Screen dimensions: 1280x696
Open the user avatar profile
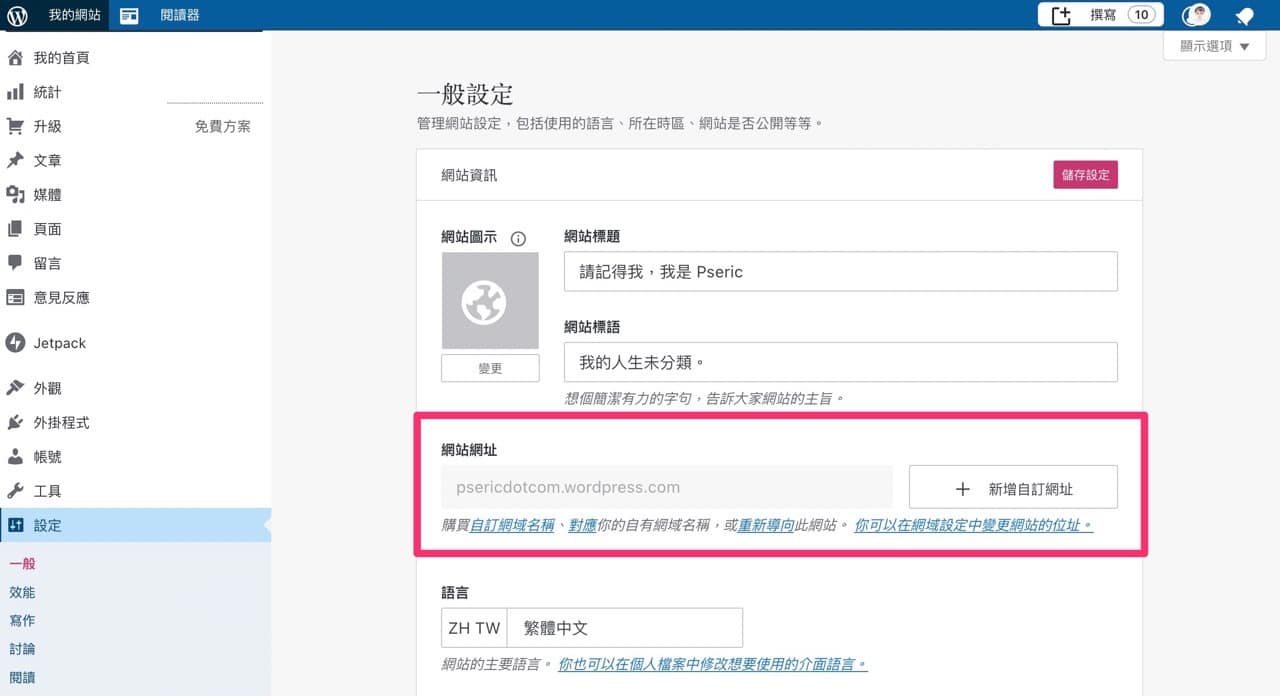(x=1196, y=15)
